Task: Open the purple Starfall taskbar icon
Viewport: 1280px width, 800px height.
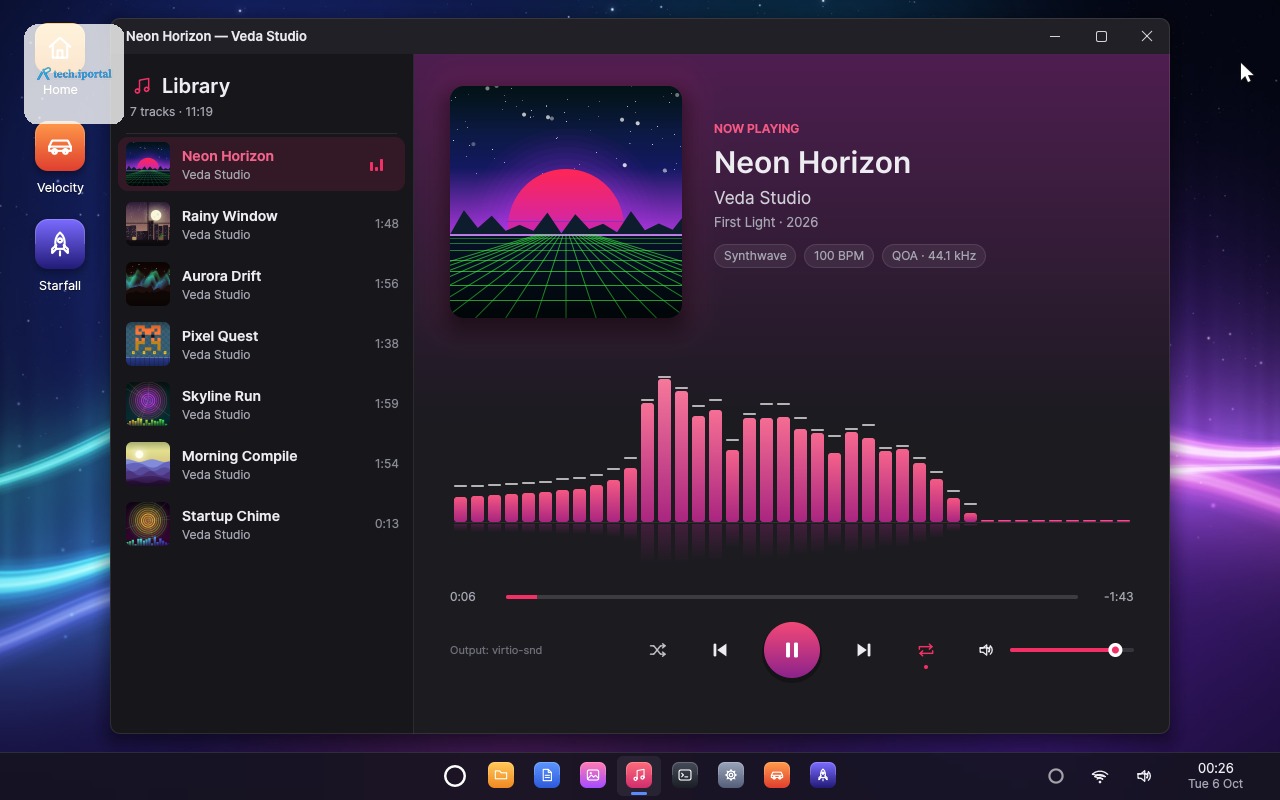Action: (823, 775)
